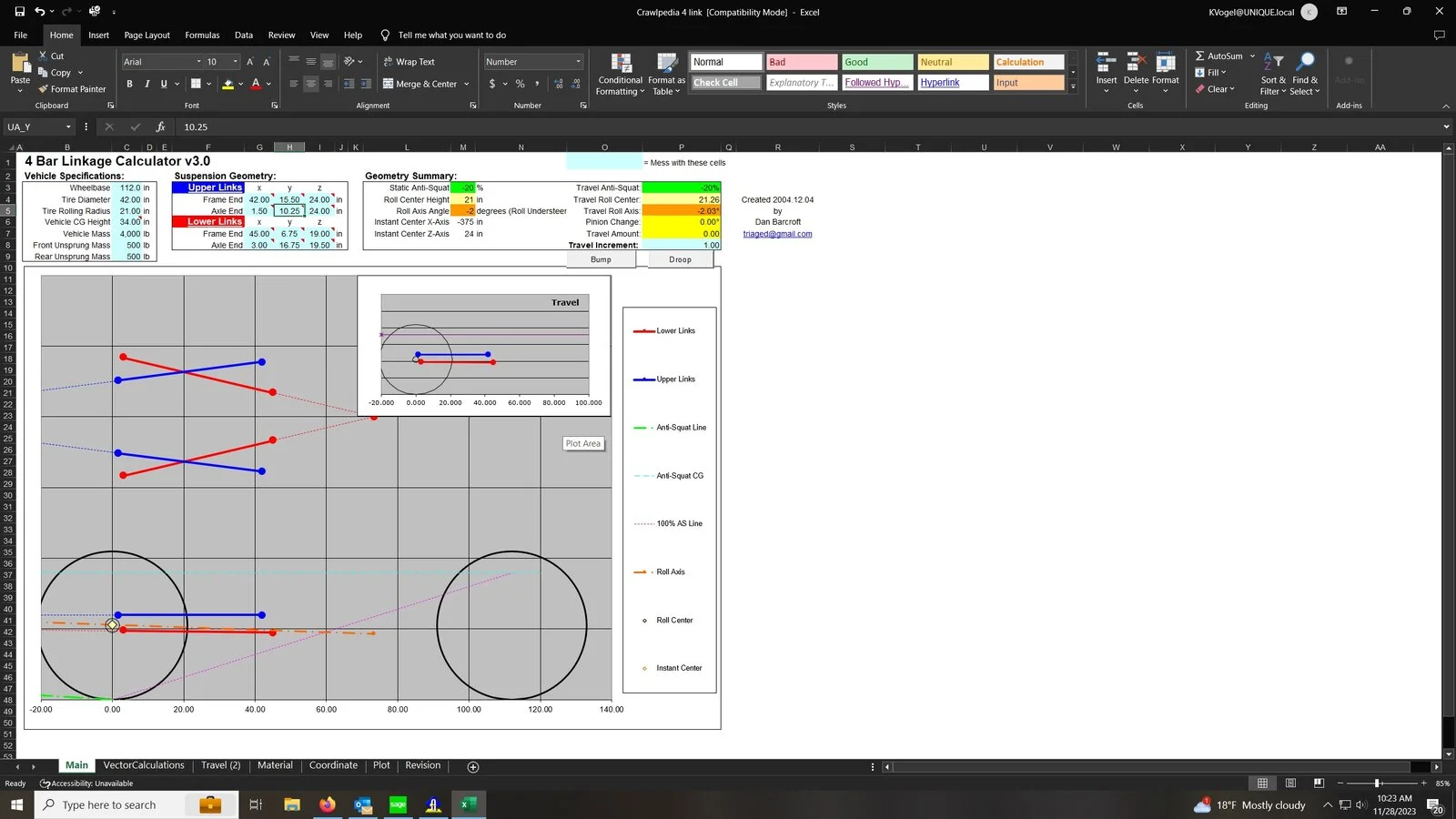Toggle bottom vertical alignment

pos(328,62)
